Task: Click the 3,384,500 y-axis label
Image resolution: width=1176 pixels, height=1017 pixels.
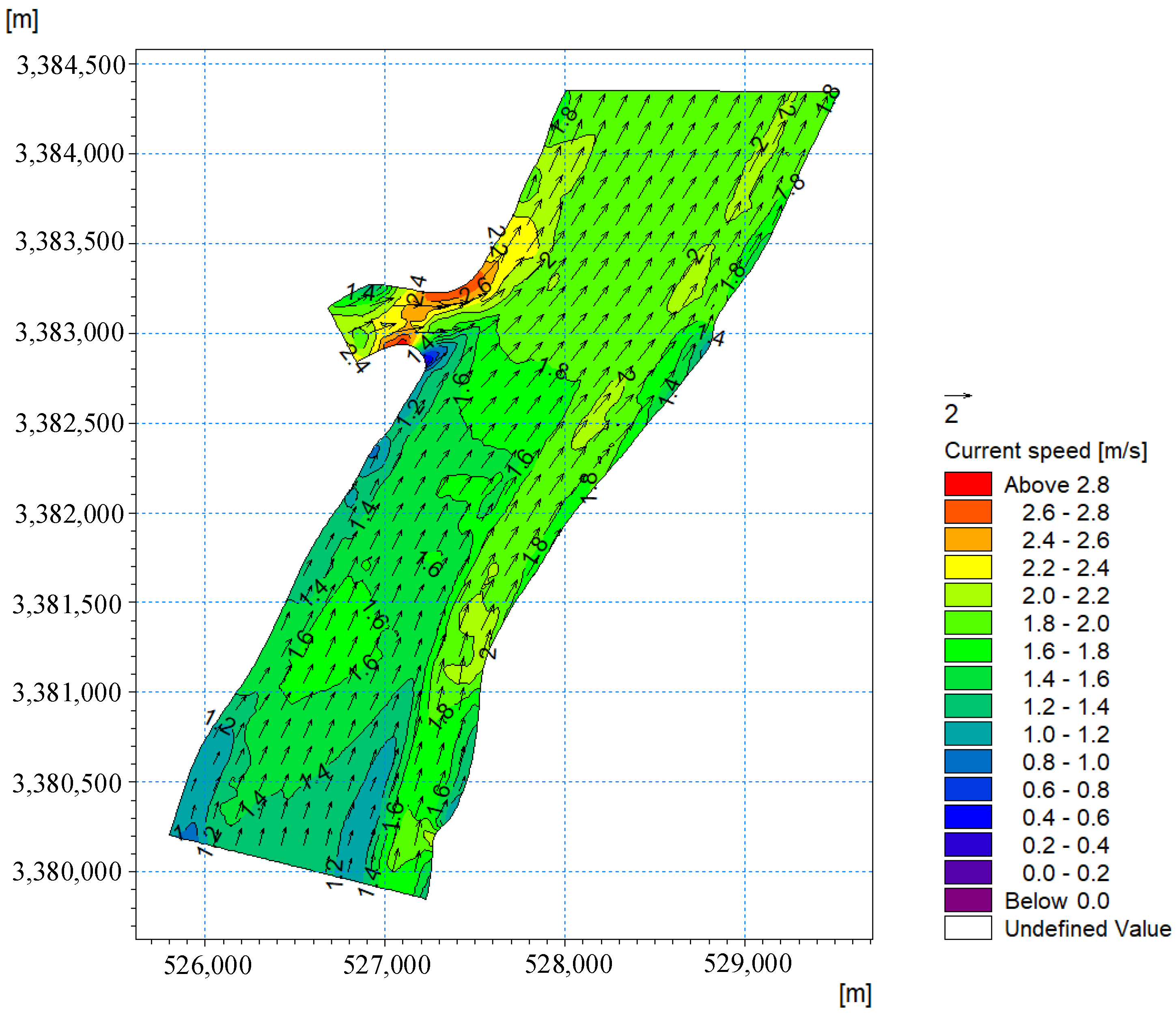Action: click(71, 65)
